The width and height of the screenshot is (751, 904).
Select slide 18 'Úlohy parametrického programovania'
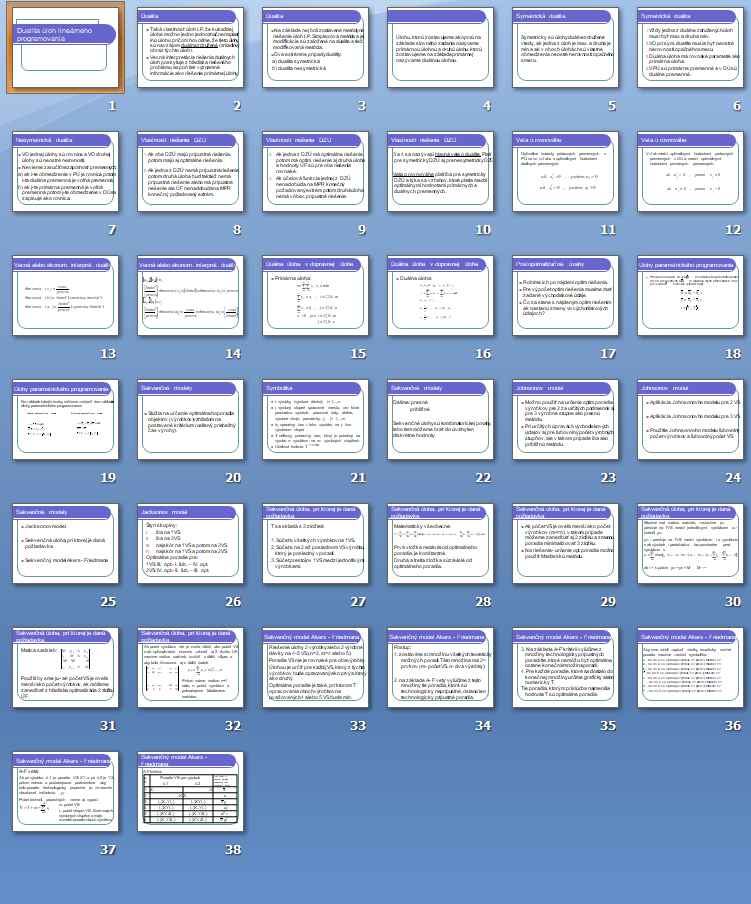coord(689,295)
